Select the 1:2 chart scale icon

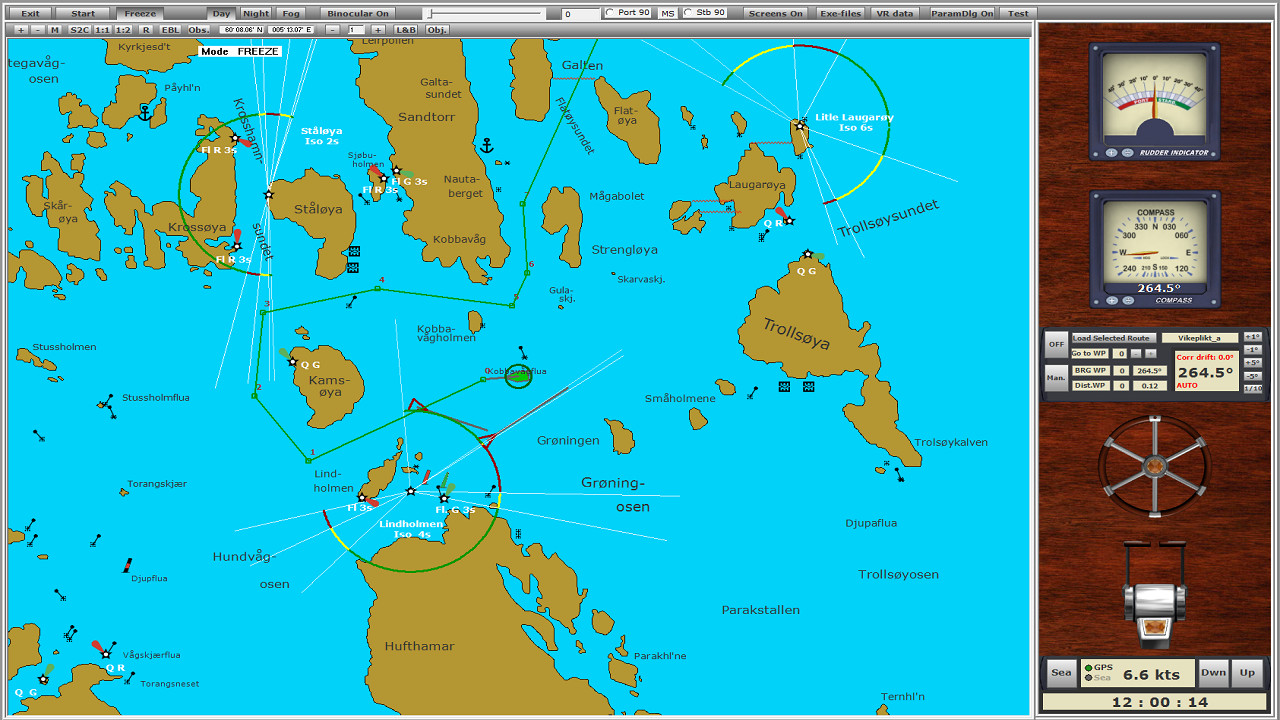[122, 29]
